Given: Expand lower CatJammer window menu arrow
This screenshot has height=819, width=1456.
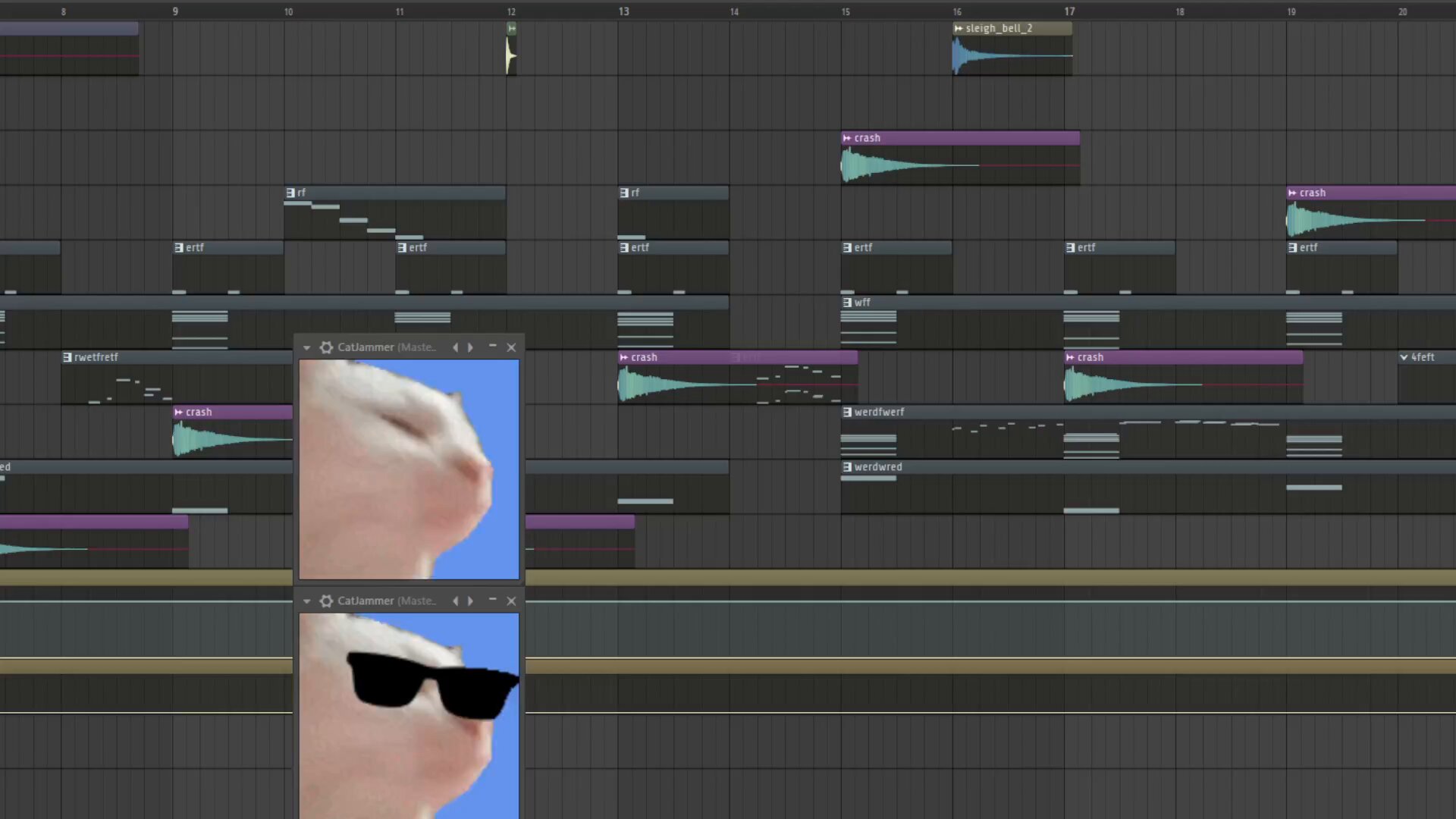Looking at the screenshot, I should (x=306, y=601).
